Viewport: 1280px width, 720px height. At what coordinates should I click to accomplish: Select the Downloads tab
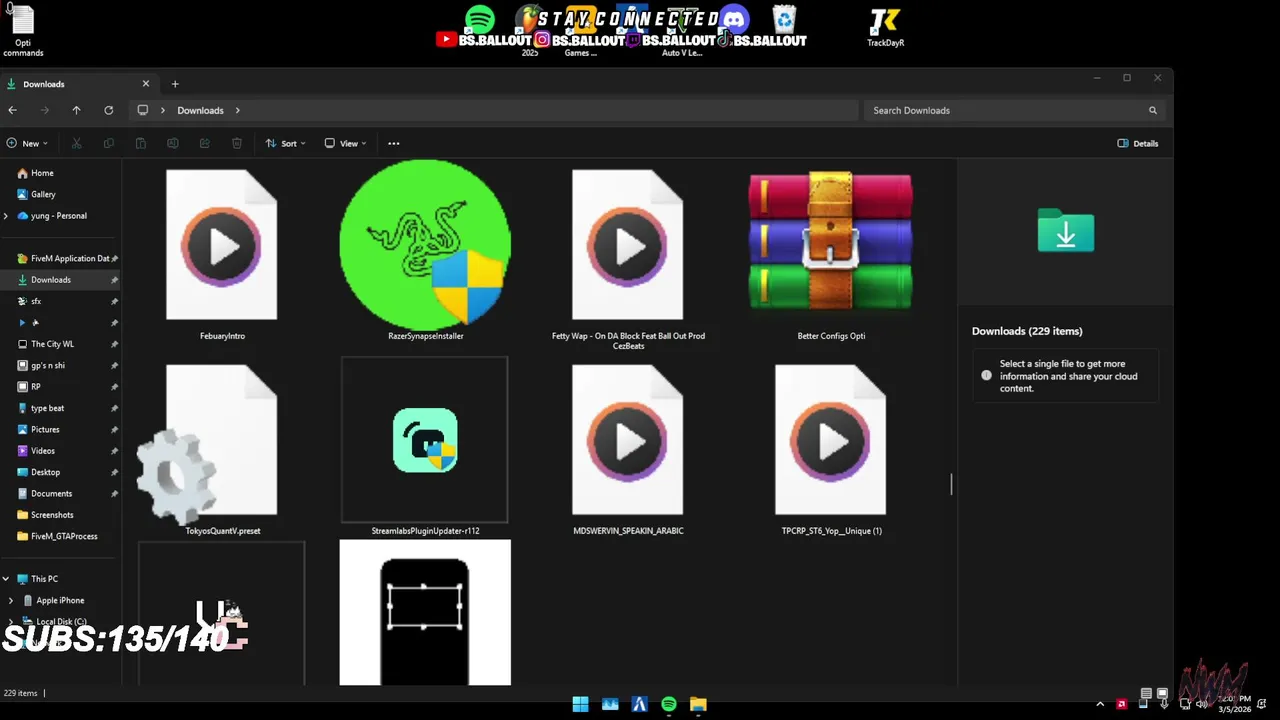[78, 84]
